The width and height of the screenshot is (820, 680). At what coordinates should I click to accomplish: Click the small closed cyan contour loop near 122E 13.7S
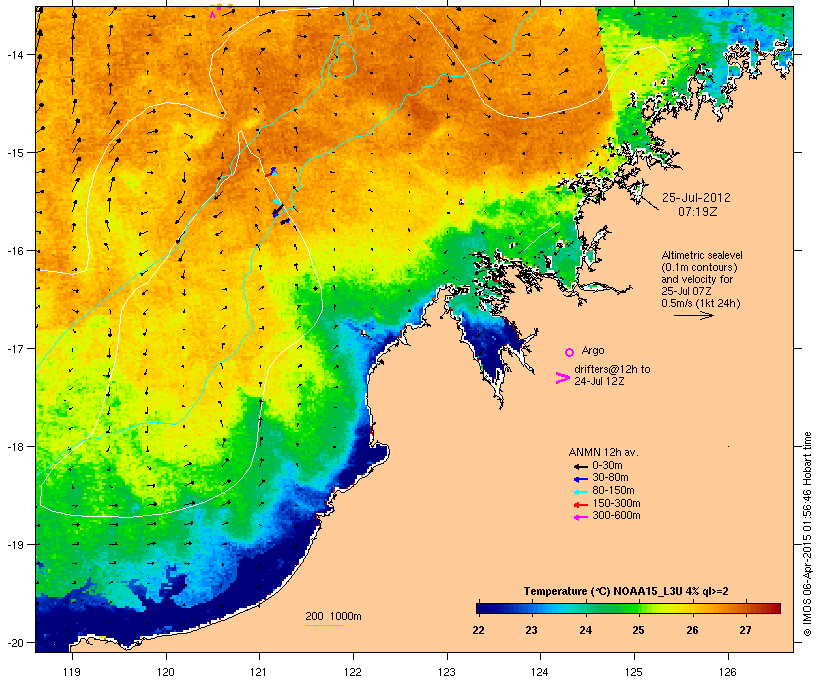click(x=363, y=20)
